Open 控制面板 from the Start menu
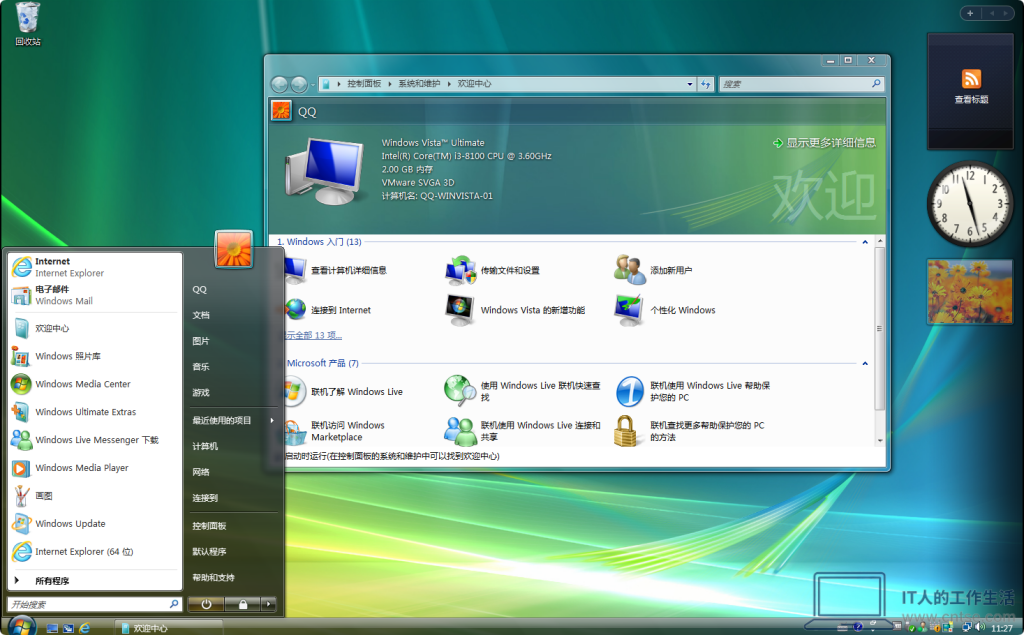 [x=209, y=526]
